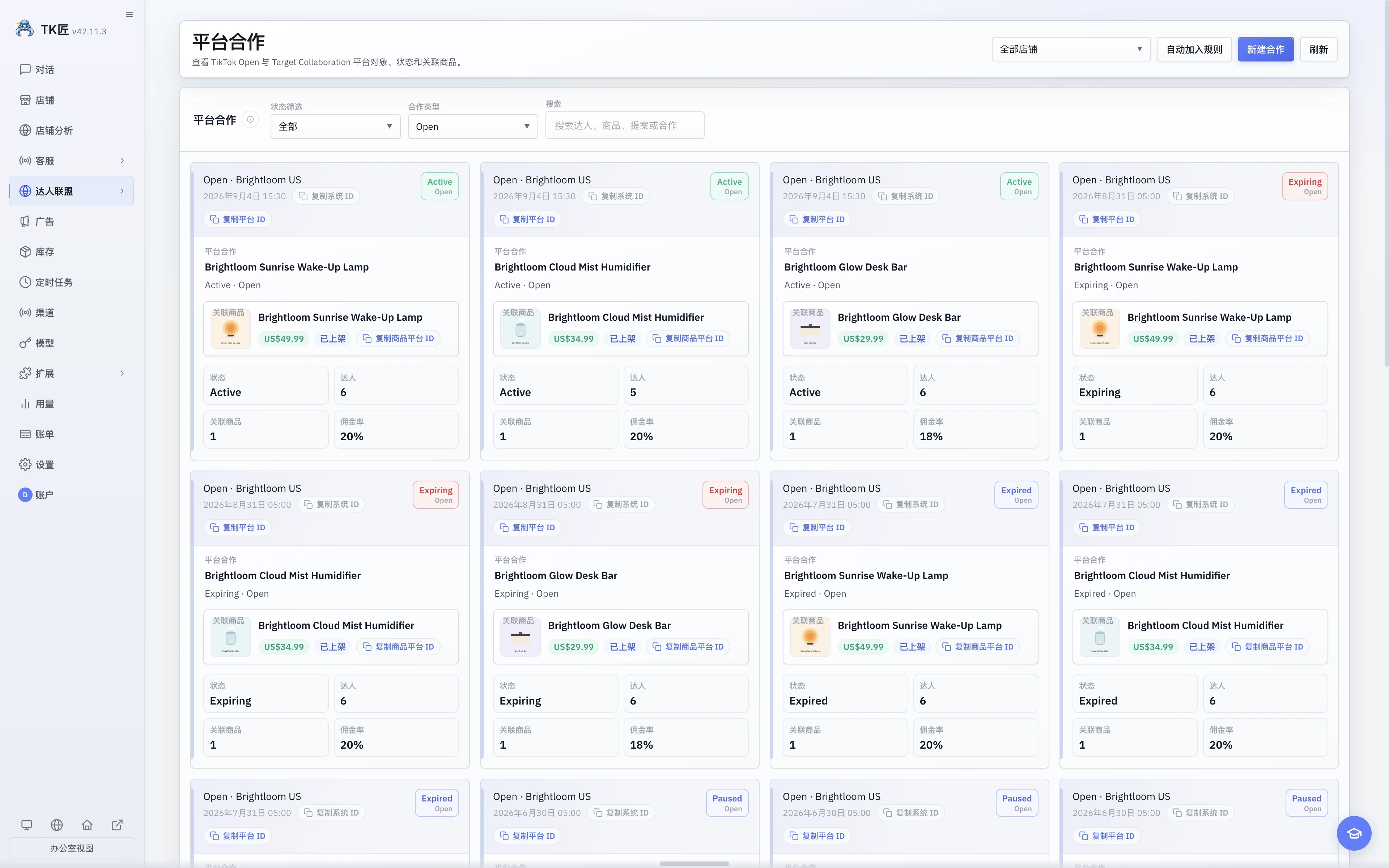The image size is (1389, 868).
Task: Collapse the sidebar with the hamburger icon
Action: pyautogui.click(x=129, y=14)
